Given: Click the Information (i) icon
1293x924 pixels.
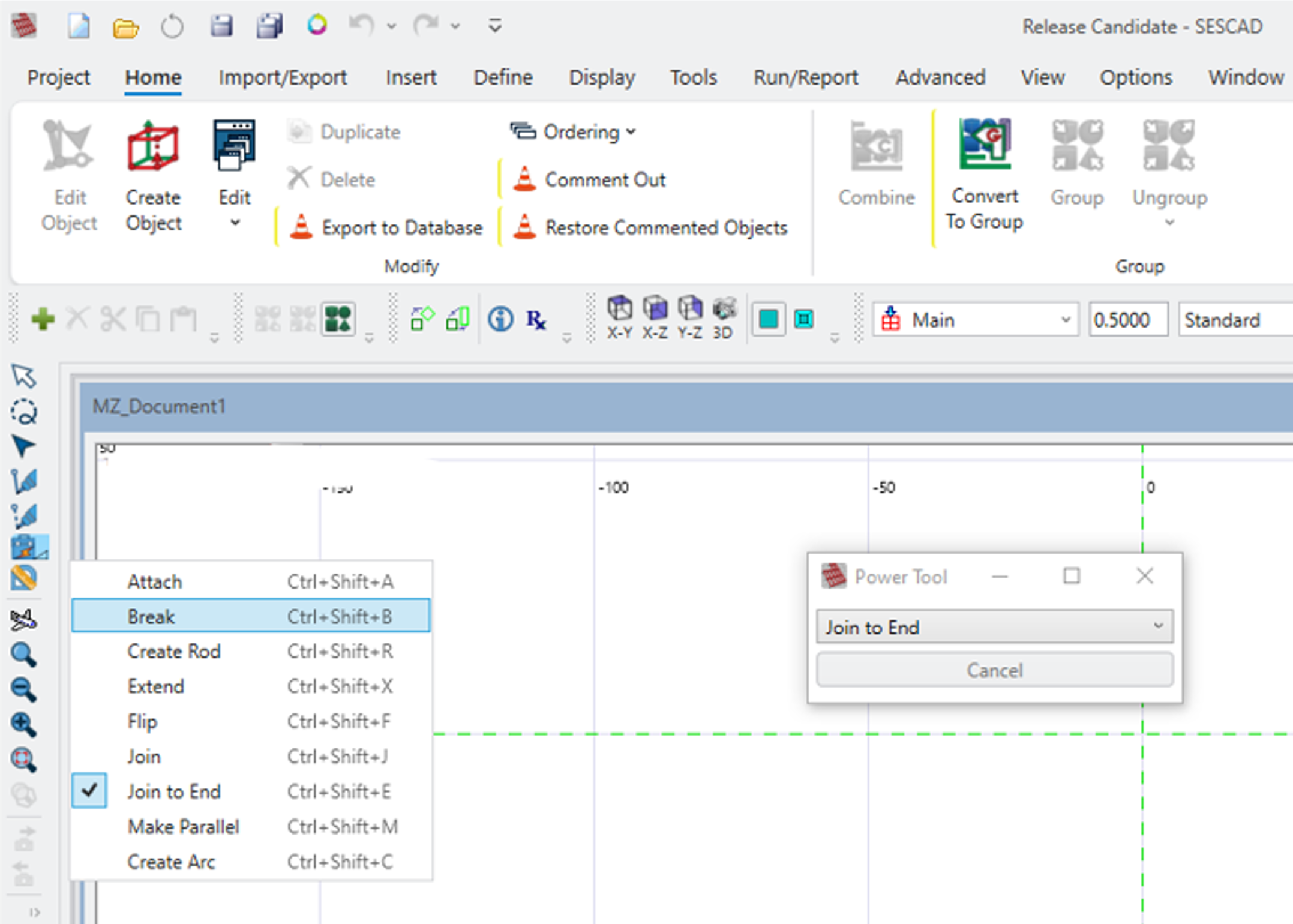Looking at the screenshot, I should (x=500, y=319).
